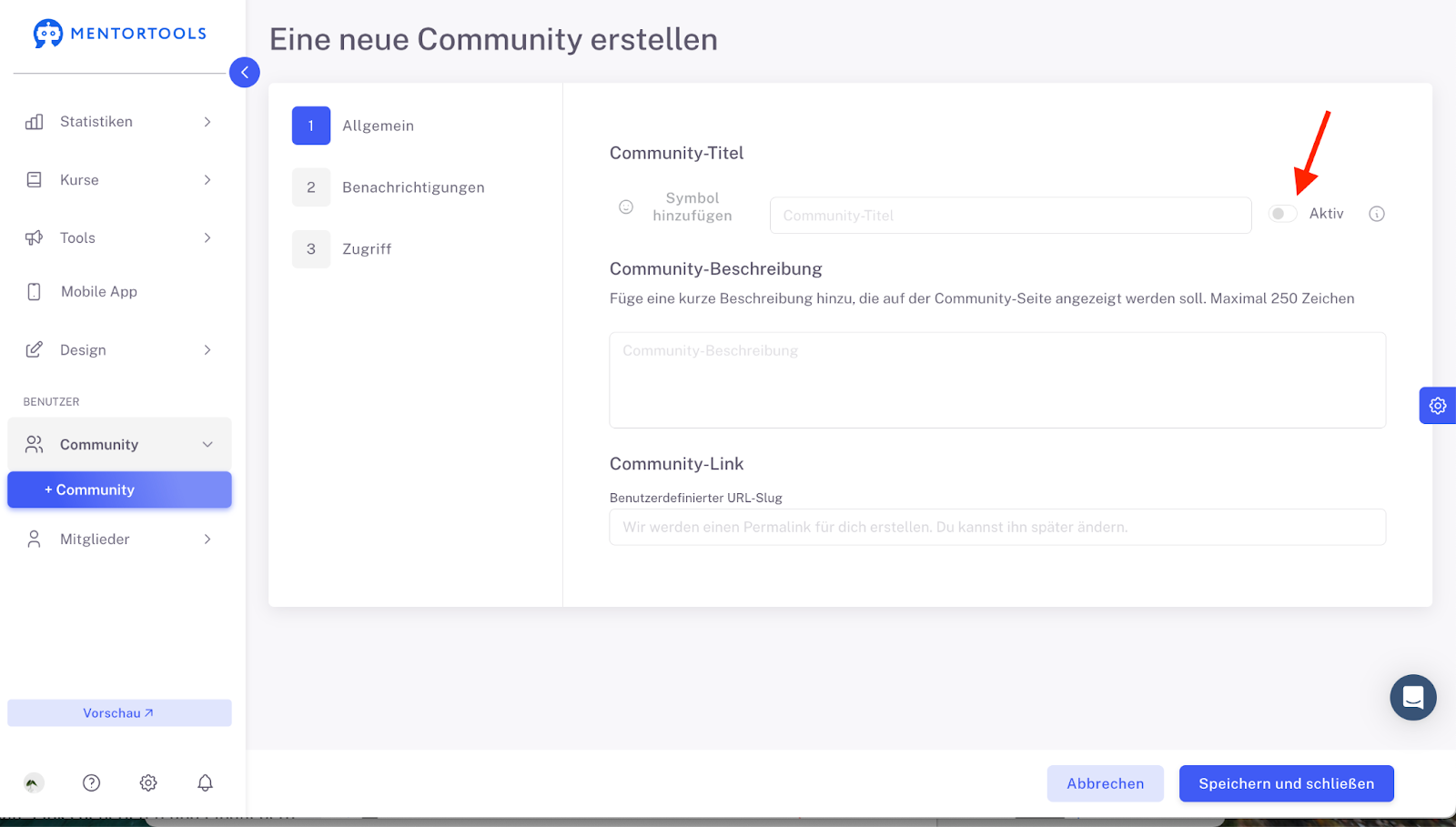This screenshot has width=1456, height=827.
Task: Click the page title Eine neue Community erstellen
Action: pyautogui.click(x=493, y=39)
